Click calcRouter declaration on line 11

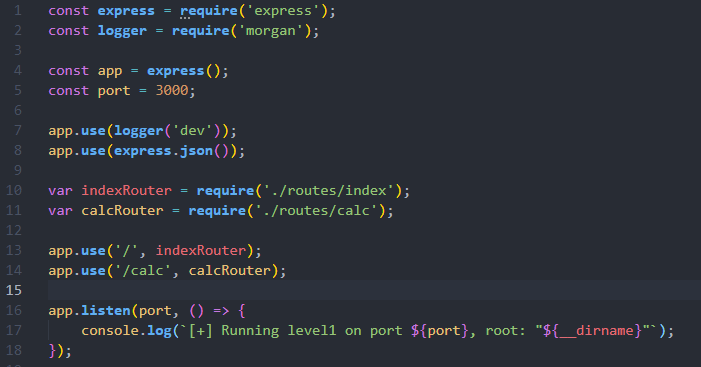(122, 211)
